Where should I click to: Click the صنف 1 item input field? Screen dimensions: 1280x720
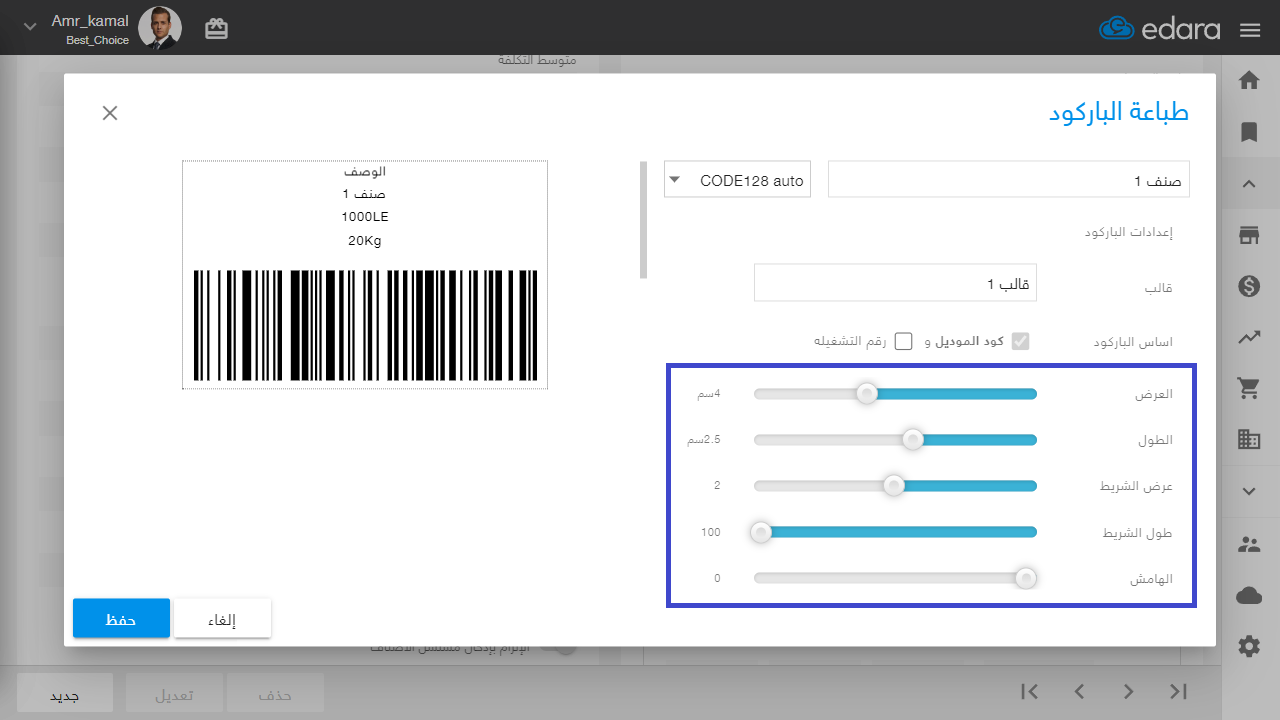click(1009, 180)
